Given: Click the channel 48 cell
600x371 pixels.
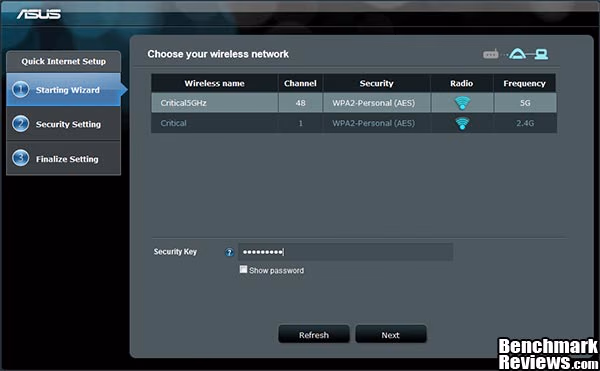Looking at the screenshot, I should pos(300,103).
